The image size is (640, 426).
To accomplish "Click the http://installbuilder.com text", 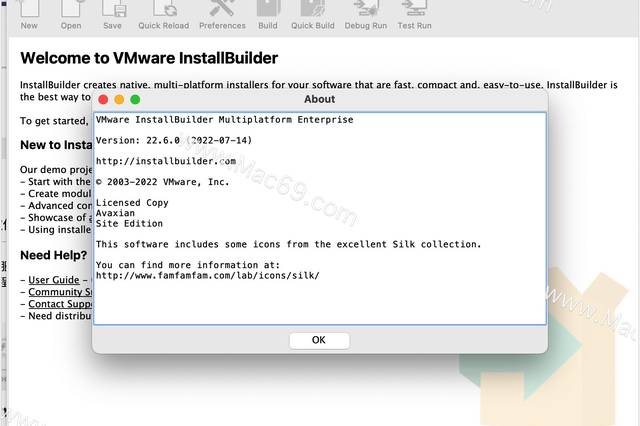I will pos(166,161).
